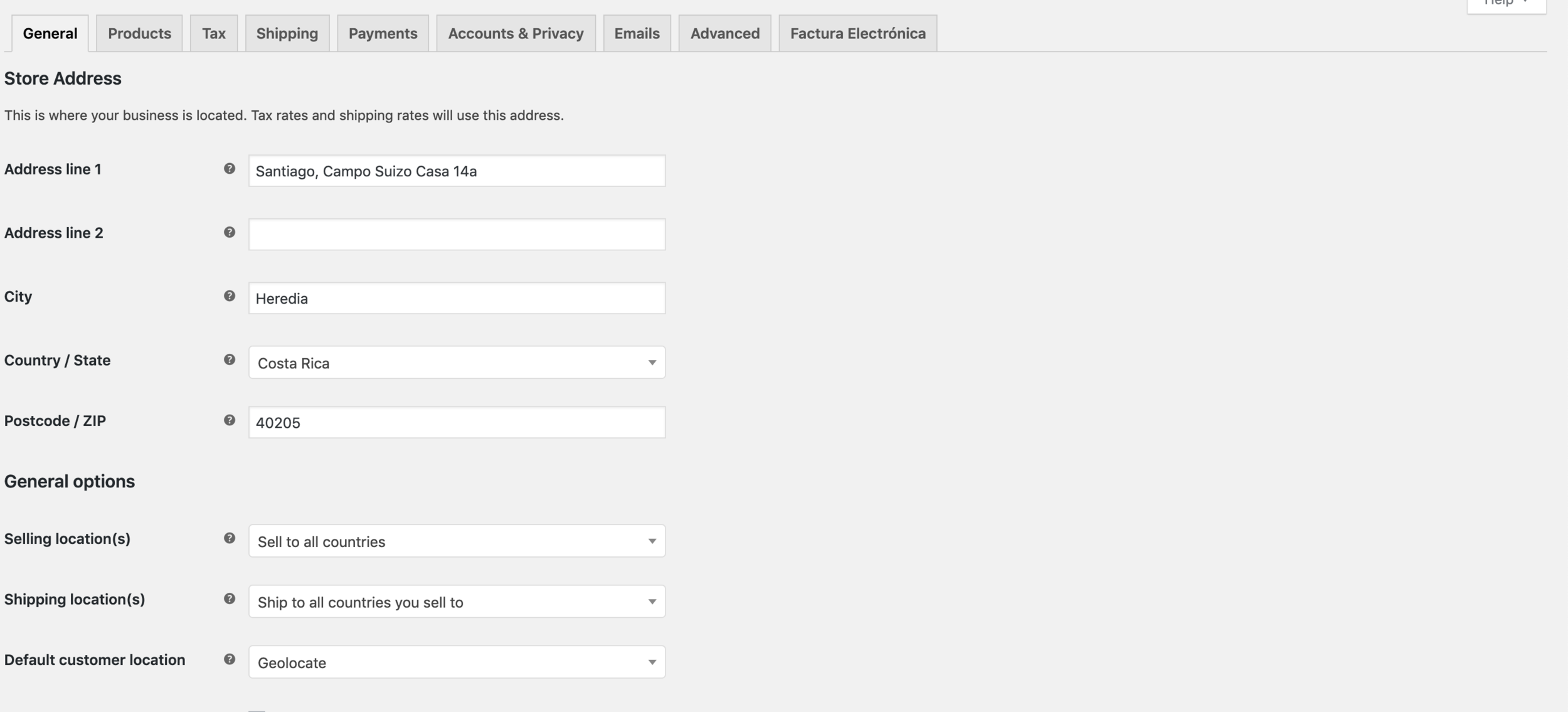The width and height of the screenshot is (1568, 712).
Task: Click the Postcode / ZIP help icon
Action: point(230,420)
